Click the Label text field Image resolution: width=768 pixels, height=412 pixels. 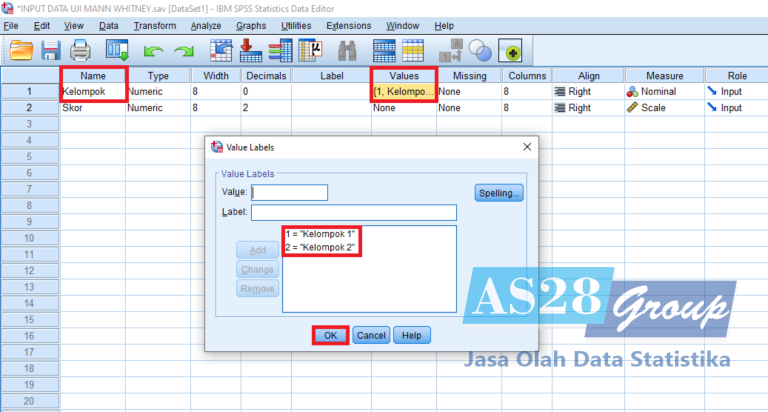click(x=353, y=212)
